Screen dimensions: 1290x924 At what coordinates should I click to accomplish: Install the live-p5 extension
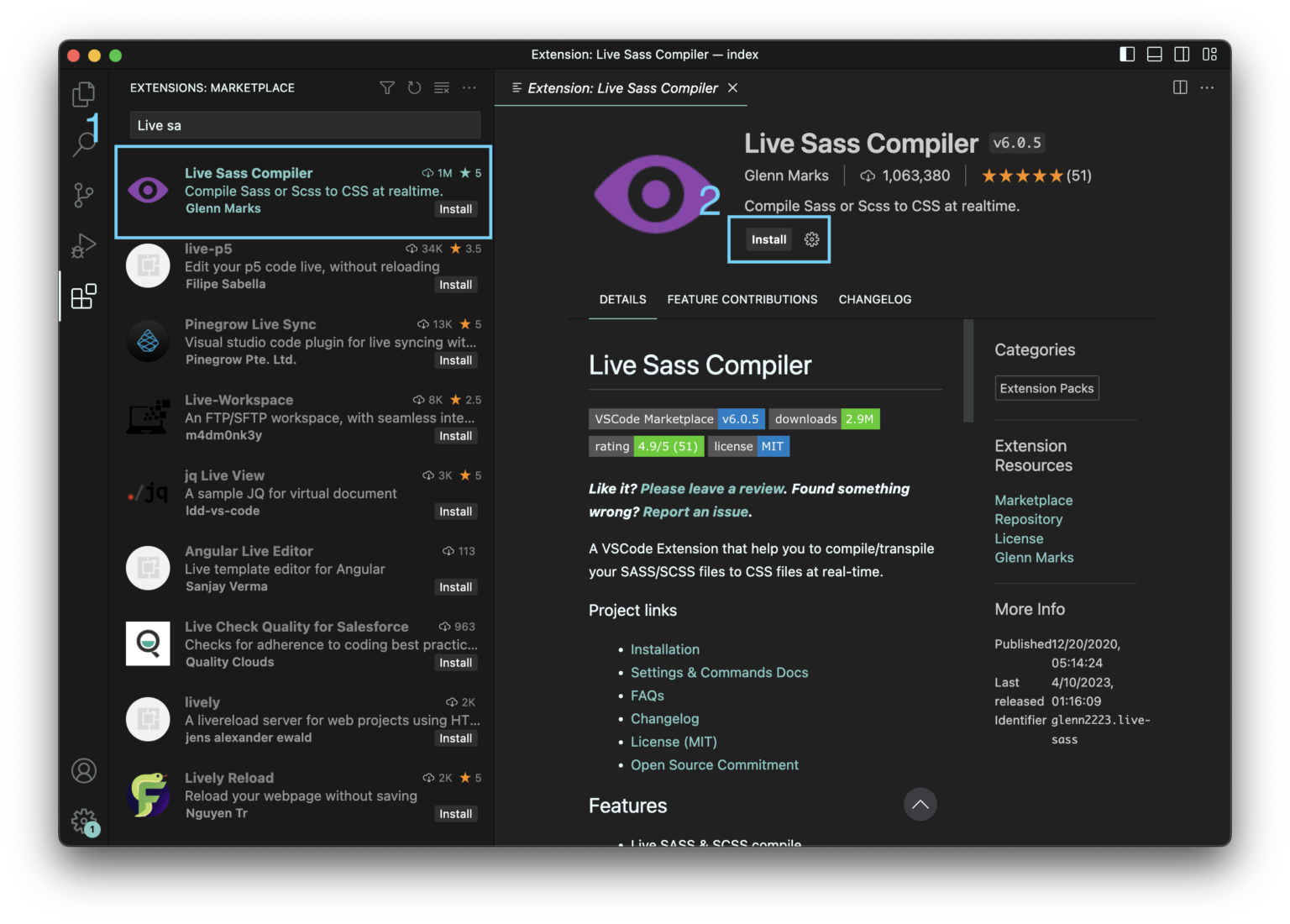tap(456, 285)
